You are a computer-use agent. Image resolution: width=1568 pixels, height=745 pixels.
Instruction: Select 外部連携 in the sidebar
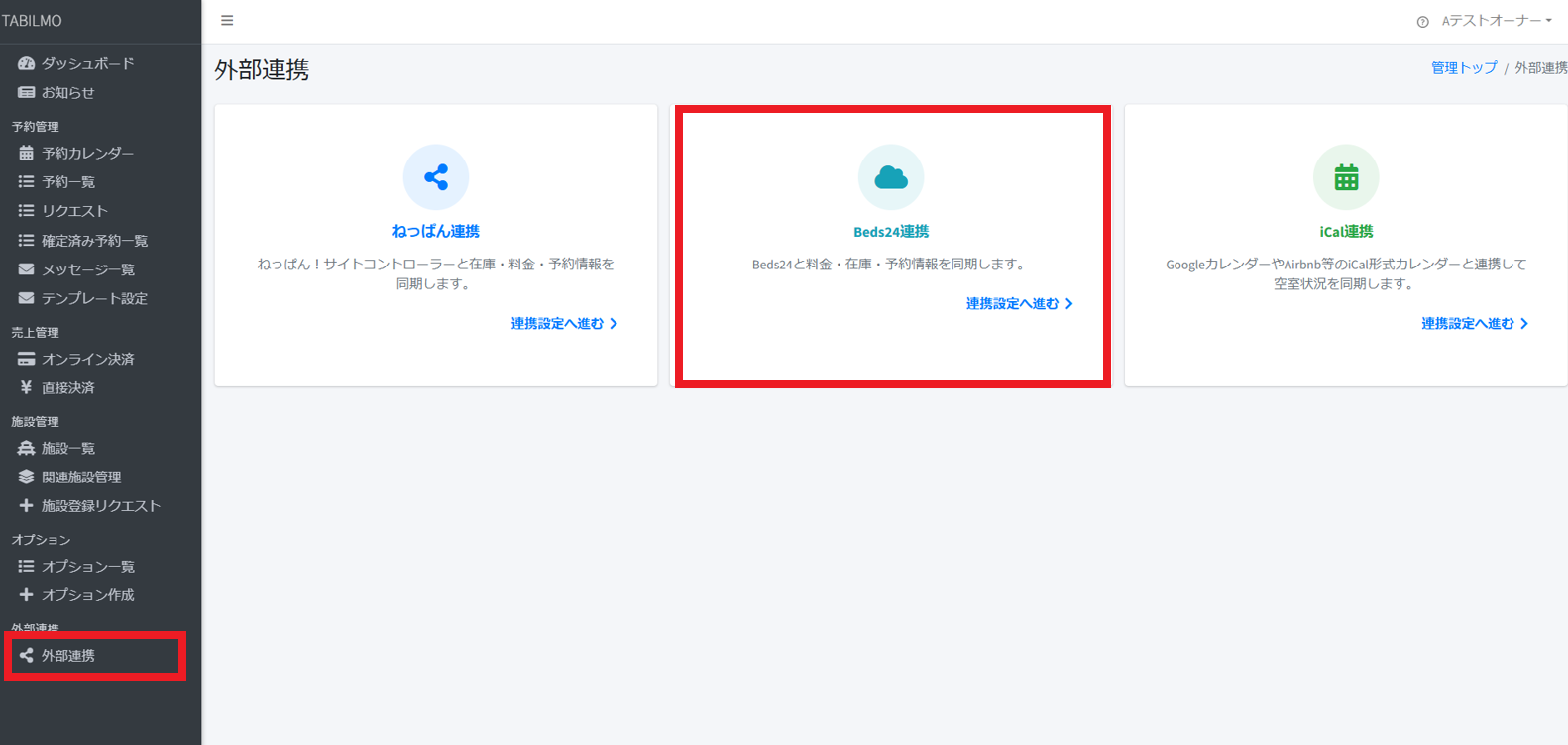tap(68, 656)
